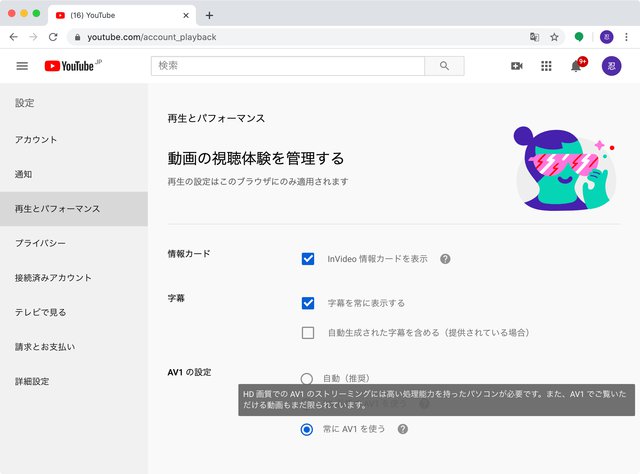Viewport: 640px width, 474px height.
Task: Select 常に AV1 を使う radio button
Action: (307, 429)
